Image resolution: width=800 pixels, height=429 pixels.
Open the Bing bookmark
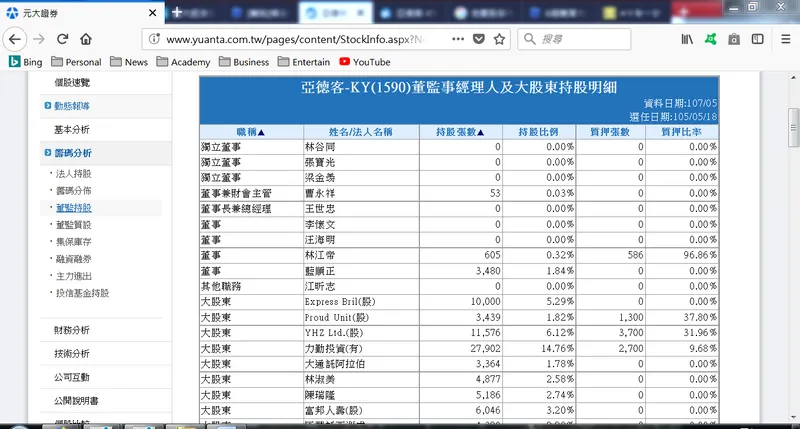pos(26,62)
